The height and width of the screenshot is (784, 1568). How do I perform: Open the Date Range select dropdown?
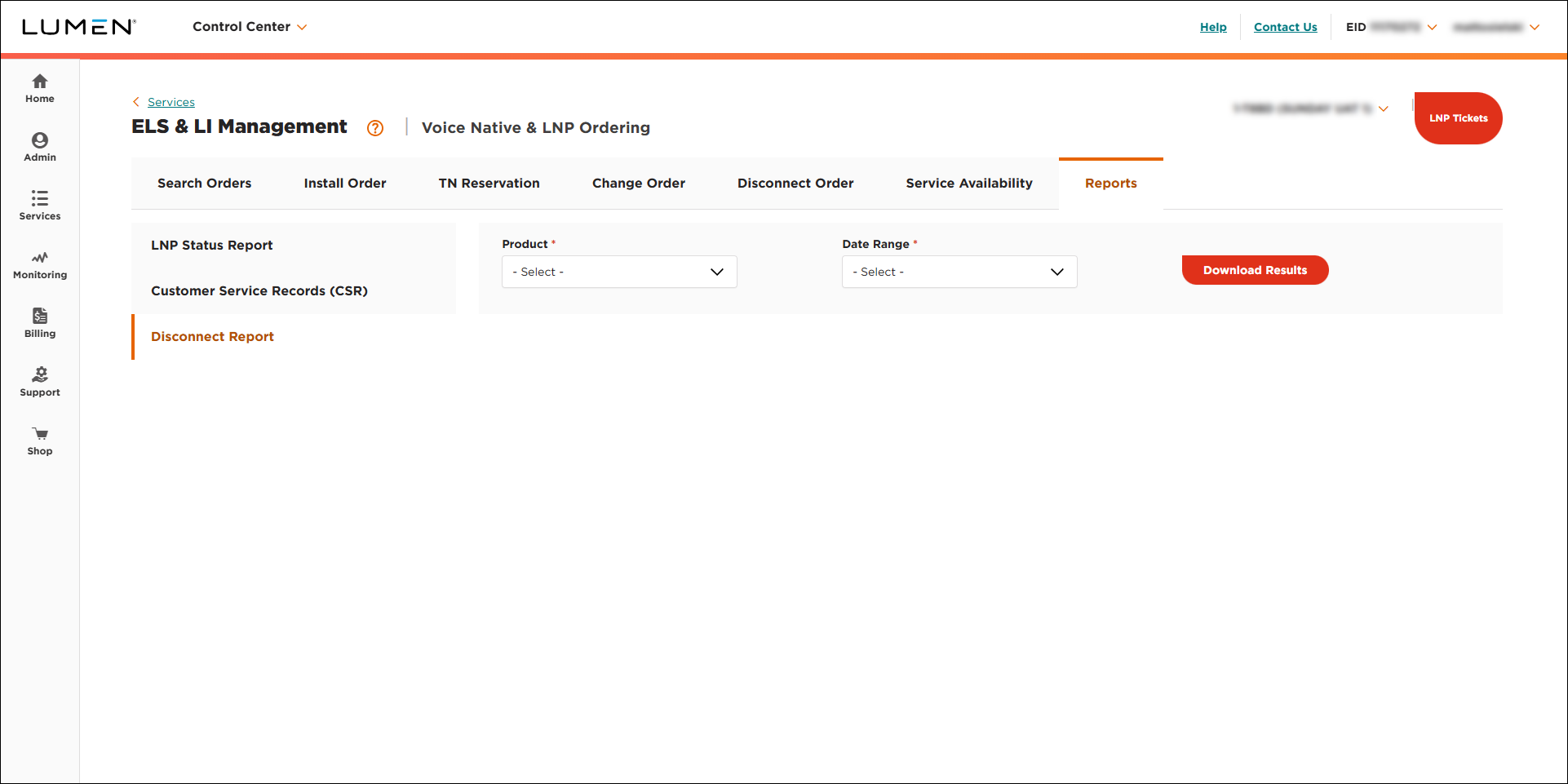pos(959,272)
